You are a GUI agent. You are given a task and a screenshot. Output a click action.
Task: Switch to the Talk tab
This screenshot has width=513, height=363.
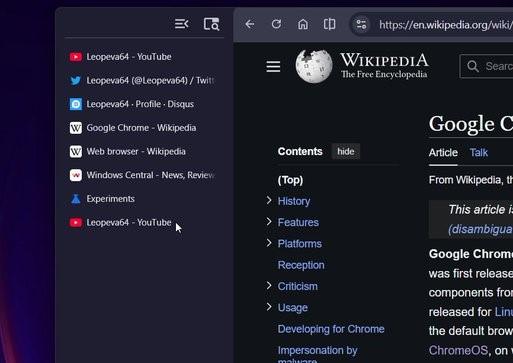479,153
